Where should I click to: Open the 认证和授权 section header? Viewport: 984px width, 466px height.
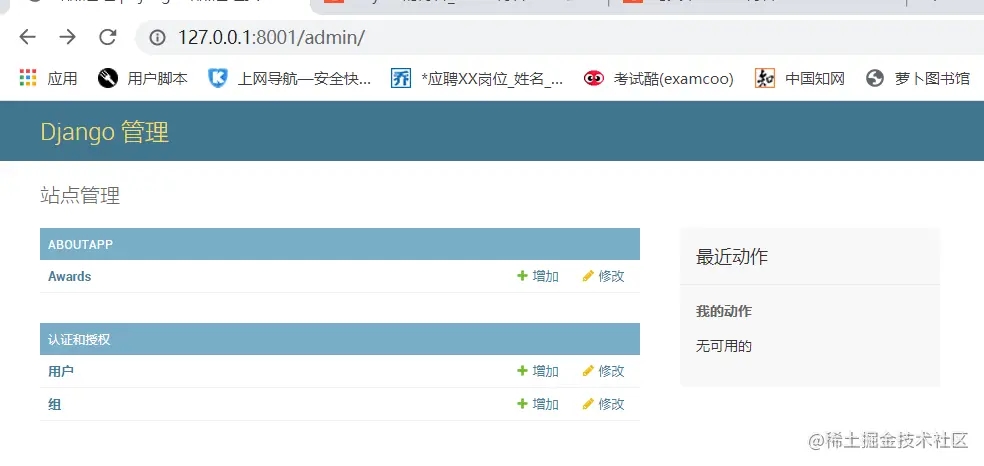coord(79,340)
